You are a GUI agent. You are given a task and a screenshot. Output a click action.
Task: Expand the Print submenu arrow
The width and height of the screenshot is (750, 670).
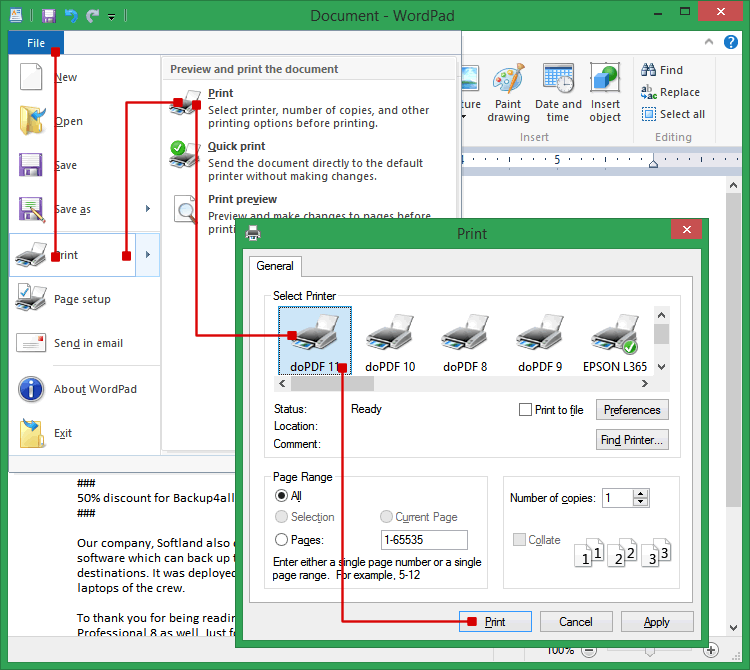[x=148, y=254]
